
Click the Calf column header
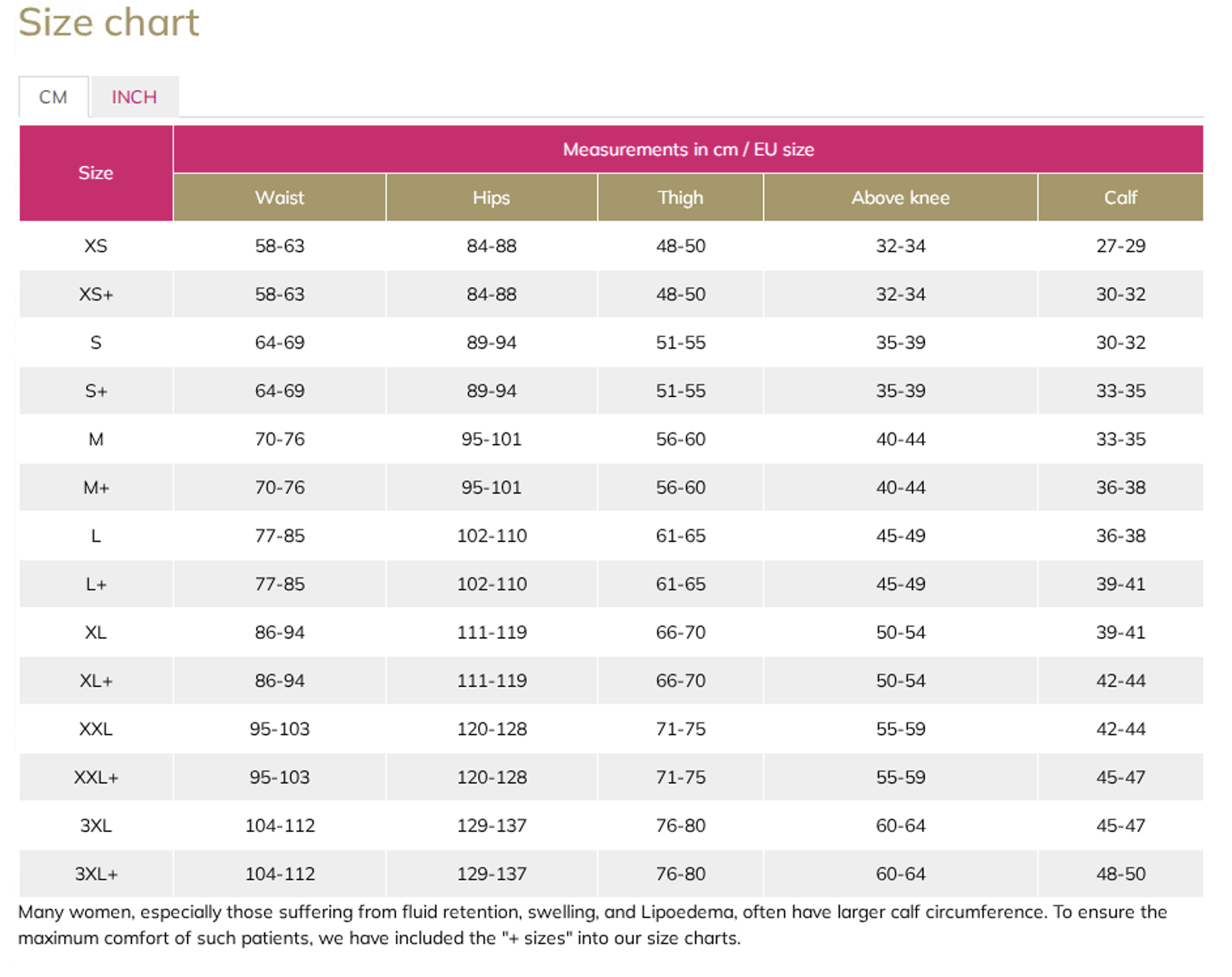1121,197
